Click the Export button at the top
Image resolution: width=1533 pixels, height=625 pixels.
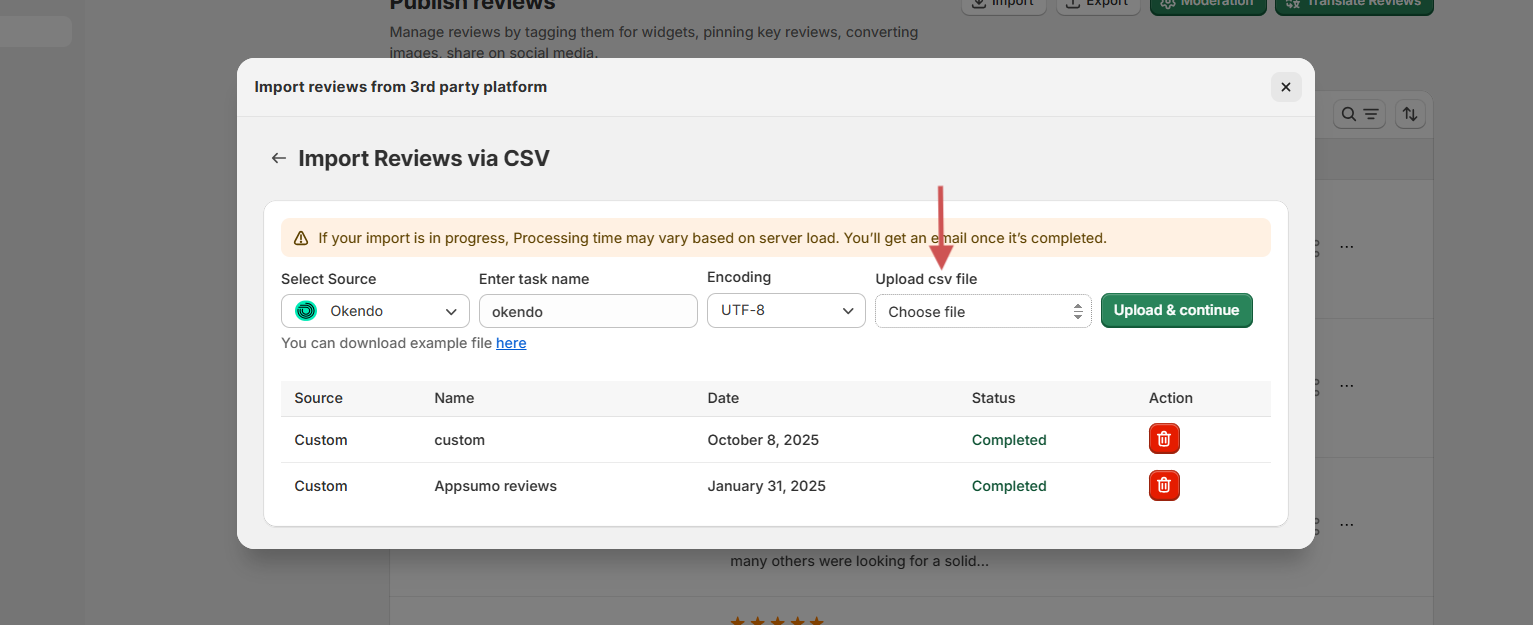coord(1096,4)
